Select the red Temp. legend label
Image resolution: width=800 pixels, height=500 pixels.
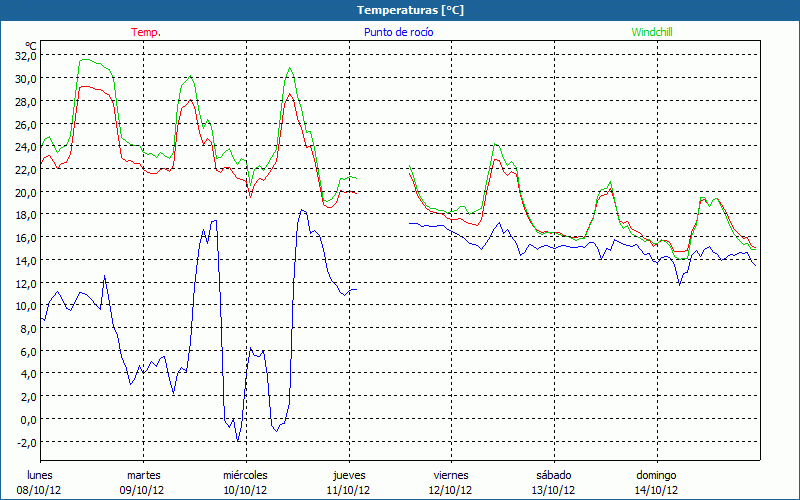(x=146, y=32)
